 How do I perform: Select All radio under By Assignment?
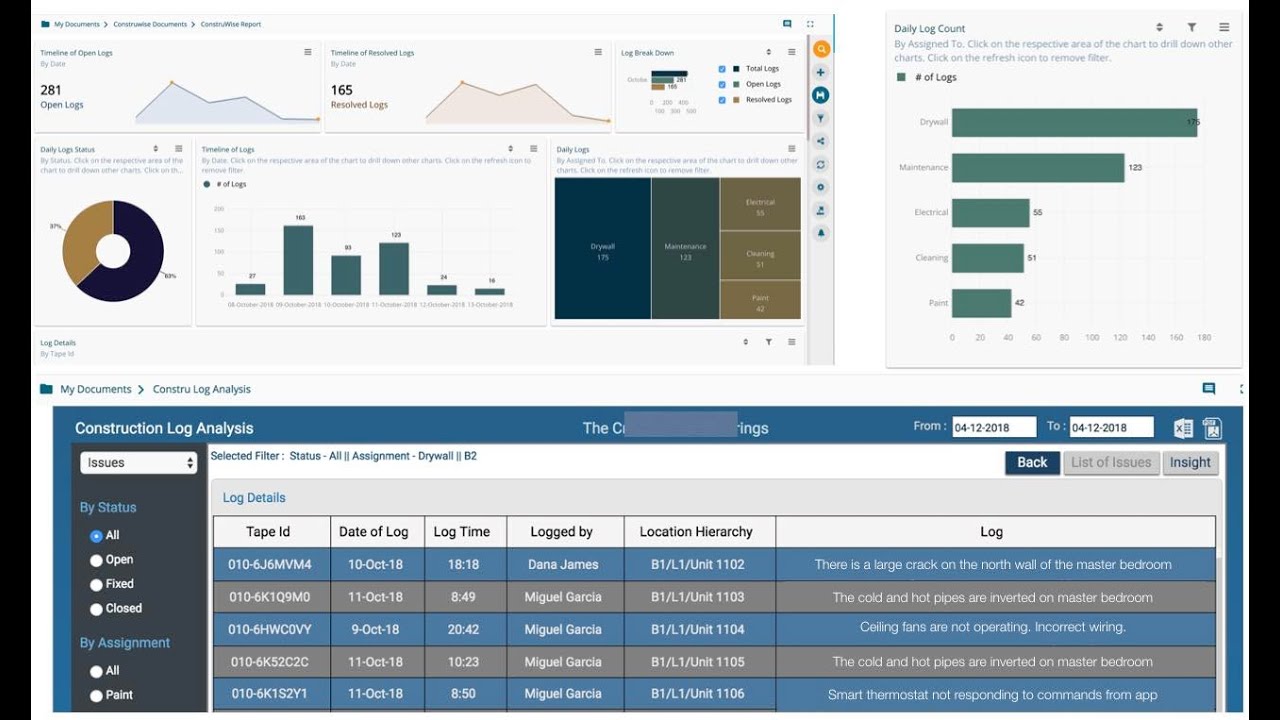coord(96,671)
